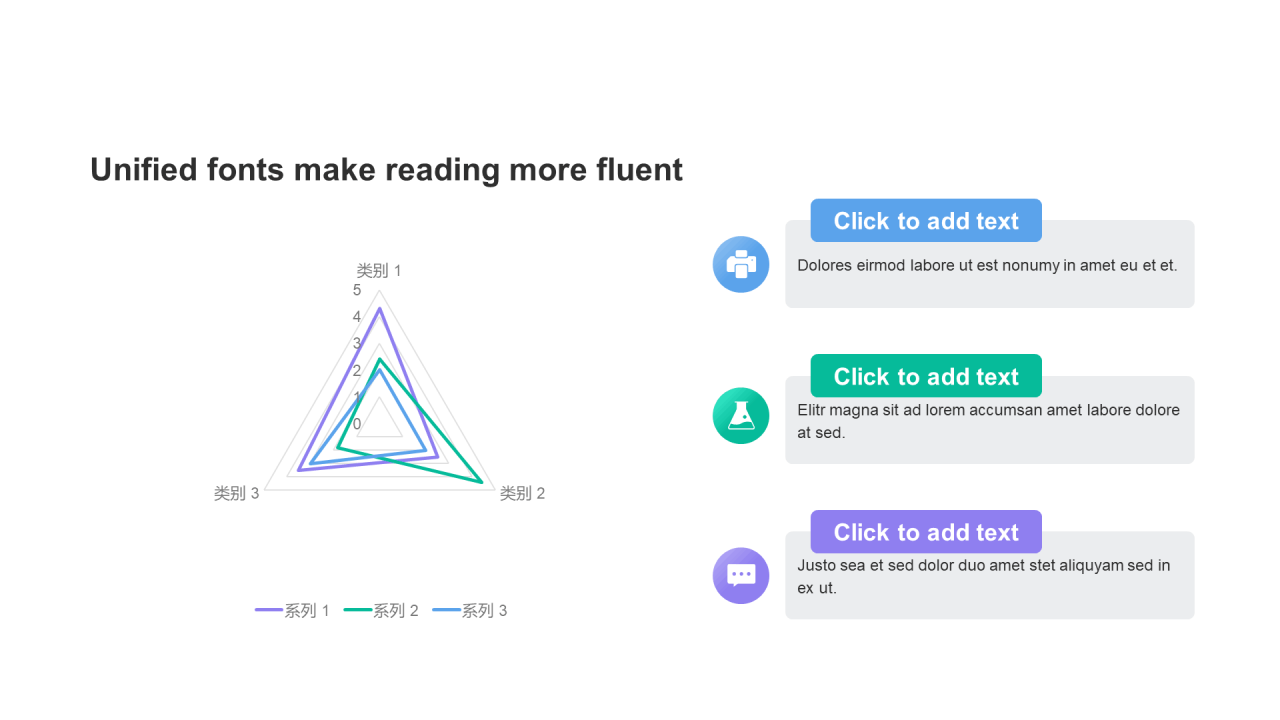
Task: Click the green series vertex near 类别 2
Action: pyautogui.click(x=483, y=483)
